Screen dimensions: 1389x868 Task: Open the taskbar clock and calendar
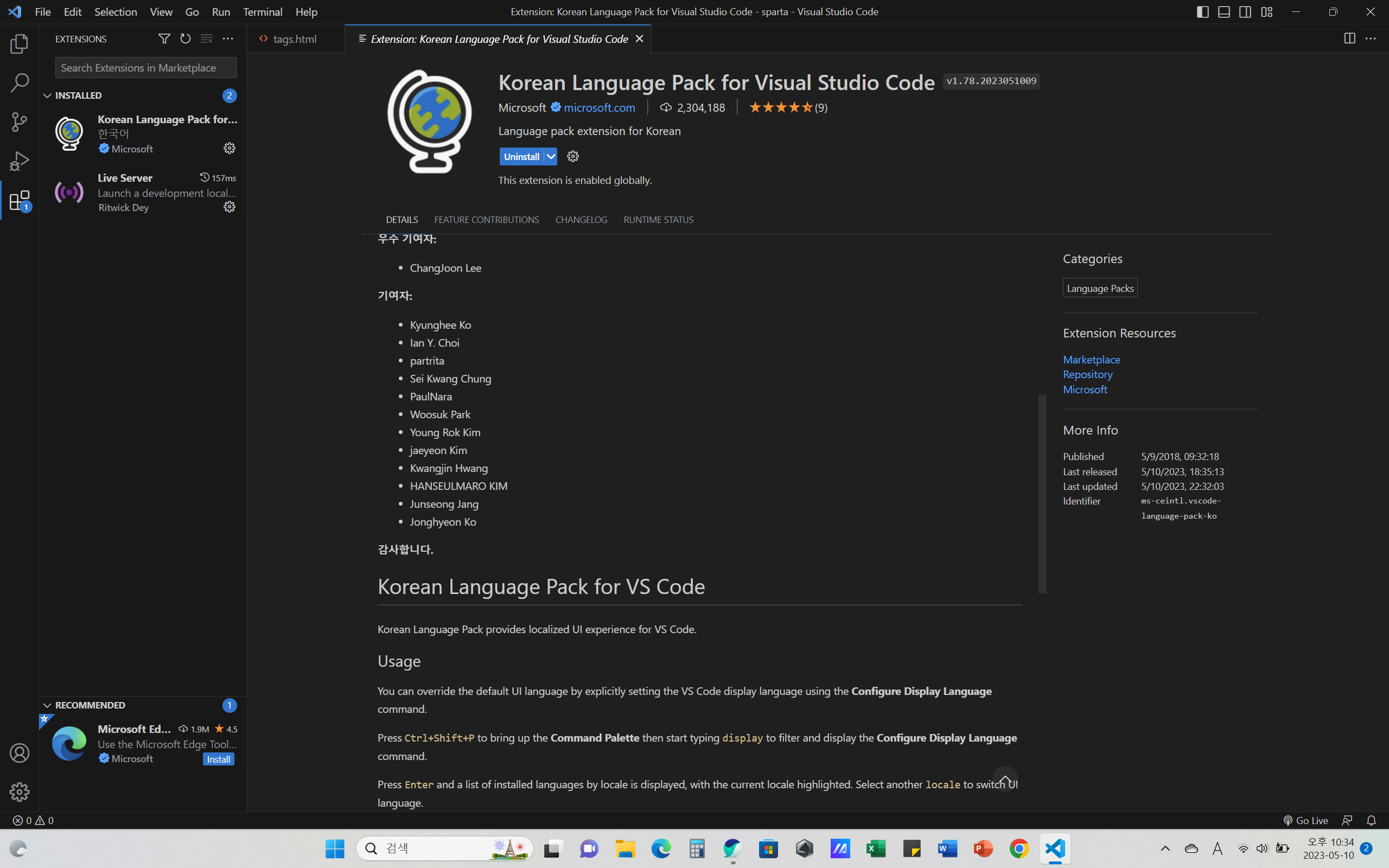tap(1328, 848)
